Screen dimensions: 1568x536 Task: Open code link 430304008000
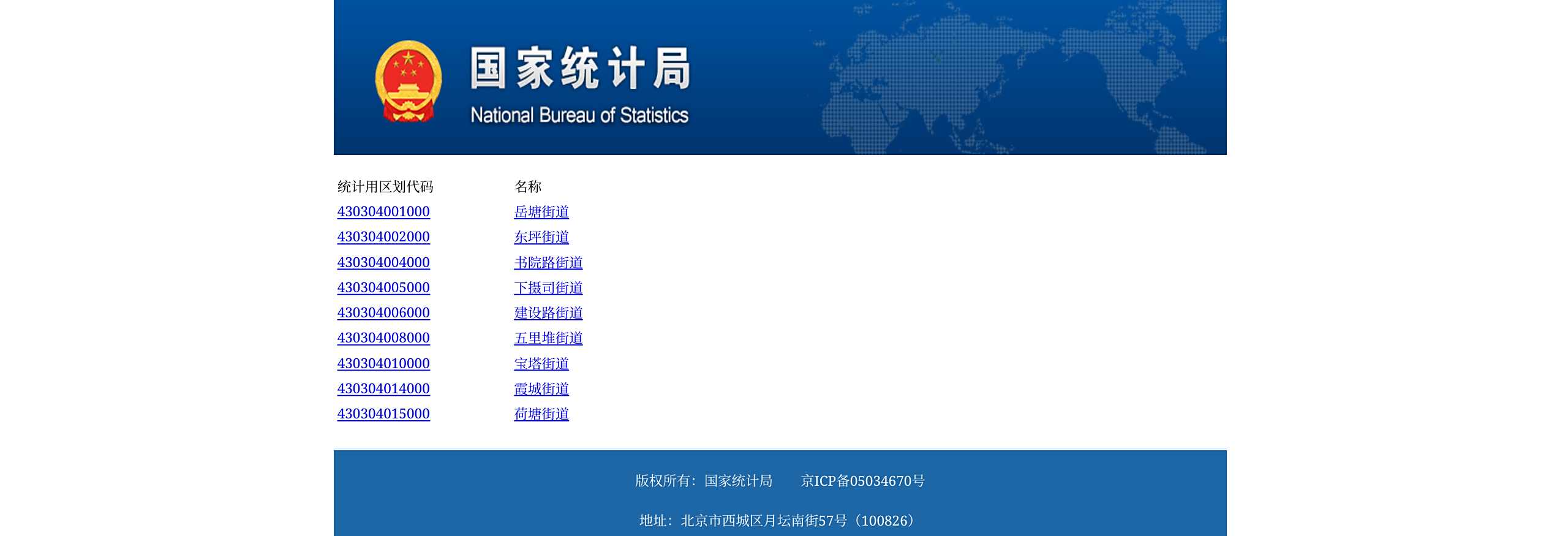coord(383,338)
